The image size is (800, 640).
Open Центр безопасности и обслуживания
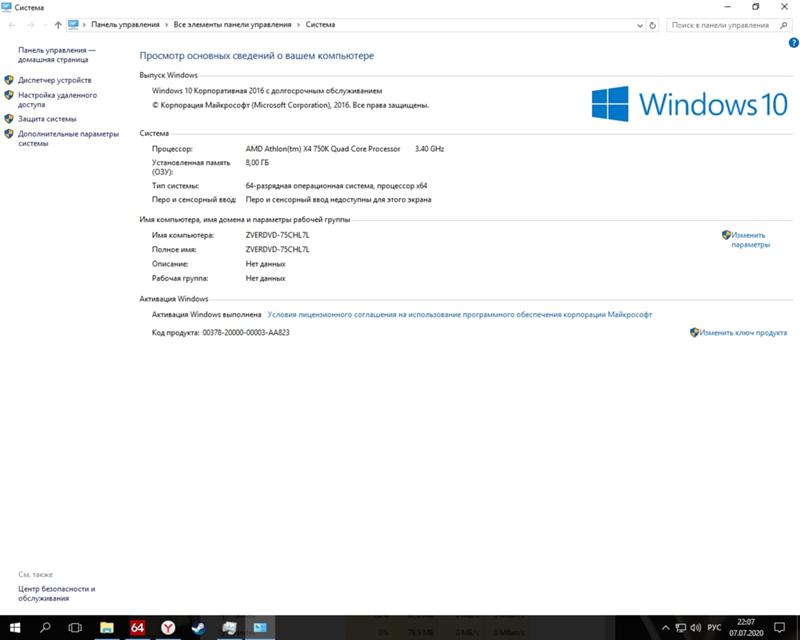[57, 594]
